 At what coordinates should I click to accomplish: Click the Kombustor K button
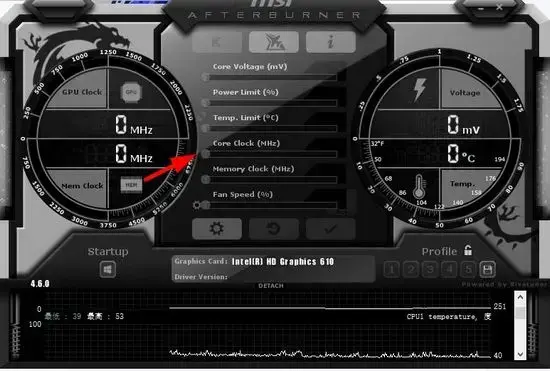click(x=217, y=42)
